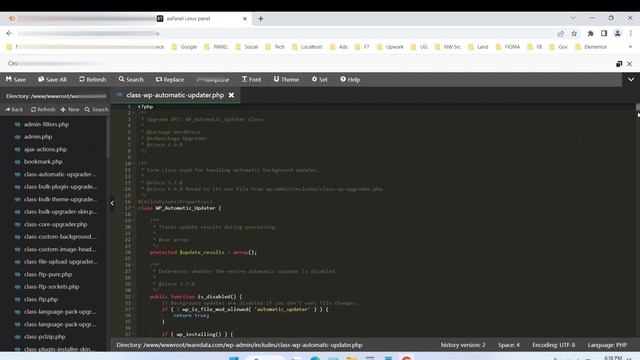640x360 pixels.
Task: Open browser tab search dropdown arrow
Action: pyautogui.click(x=573, y=18)
